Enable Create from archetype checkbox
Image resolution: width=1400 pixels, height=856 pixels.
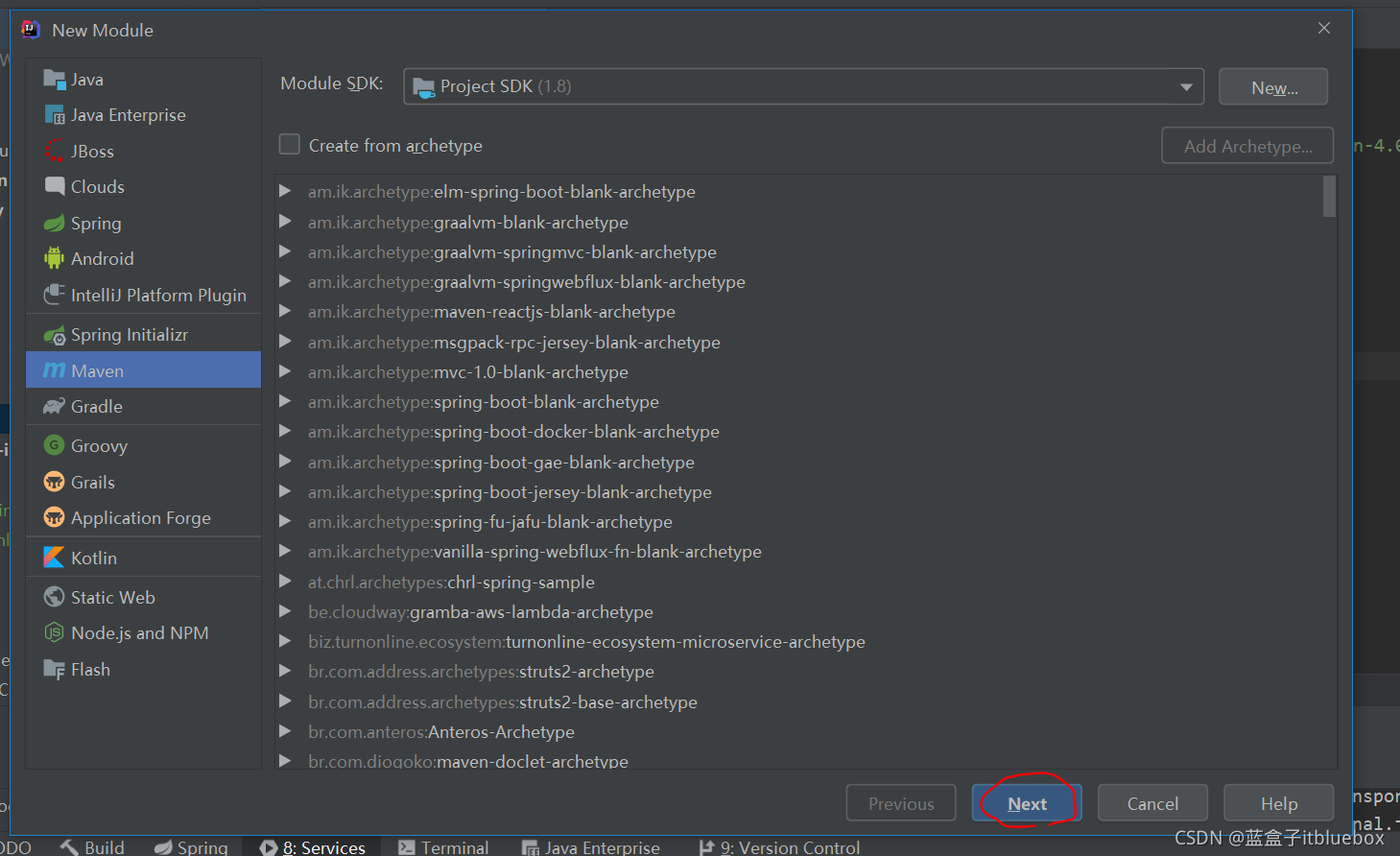tap(289, 145)
